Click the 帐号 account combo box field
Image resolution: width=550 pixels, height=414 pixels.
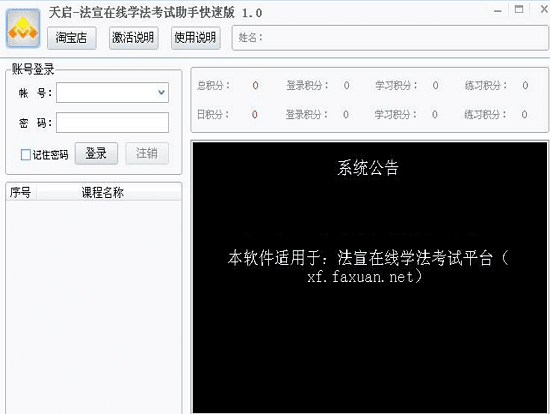(x=112, y=93)
